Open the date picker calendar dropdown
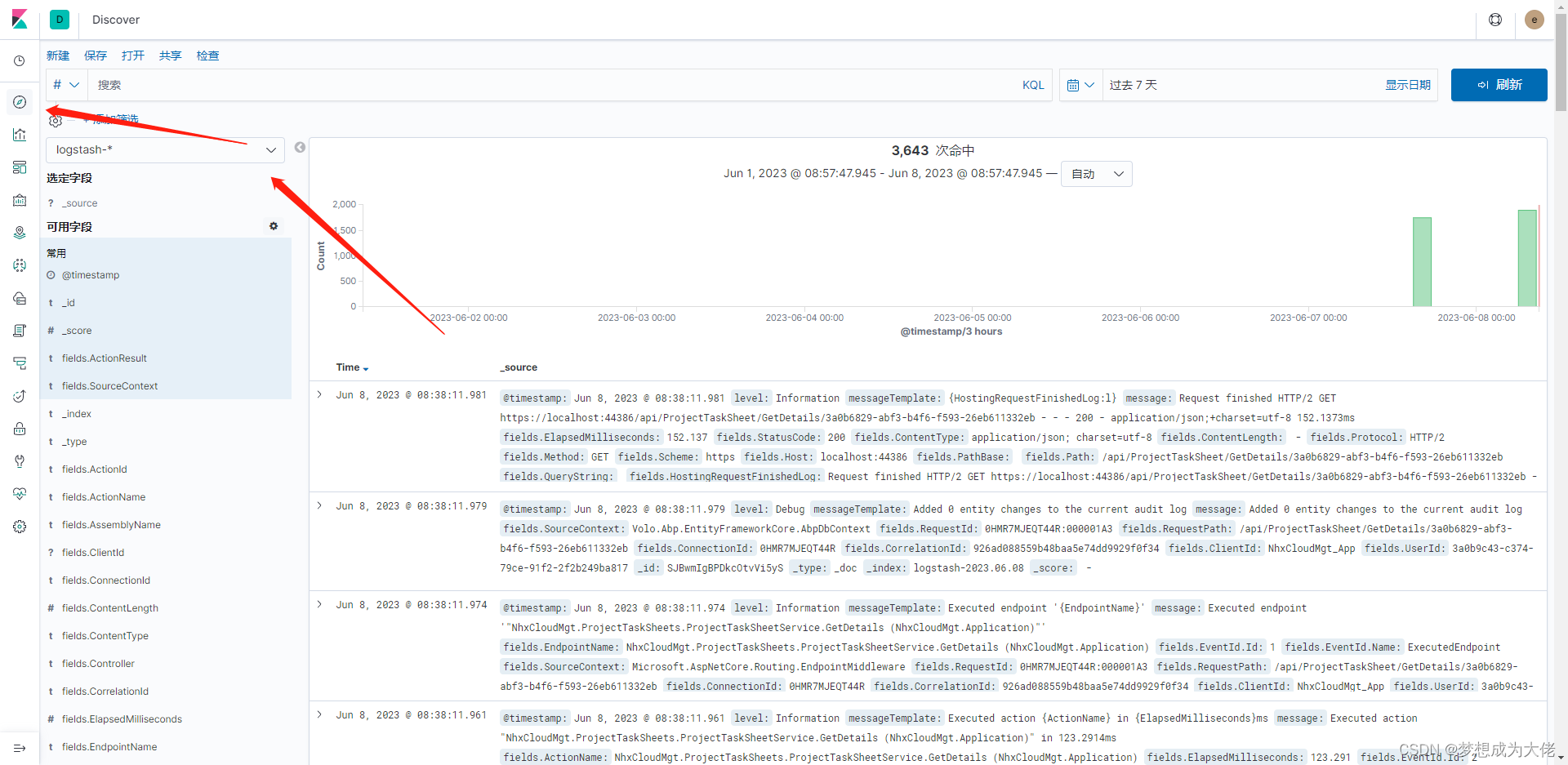This screenshot has height=765, width=1568. click(1080, 85)
